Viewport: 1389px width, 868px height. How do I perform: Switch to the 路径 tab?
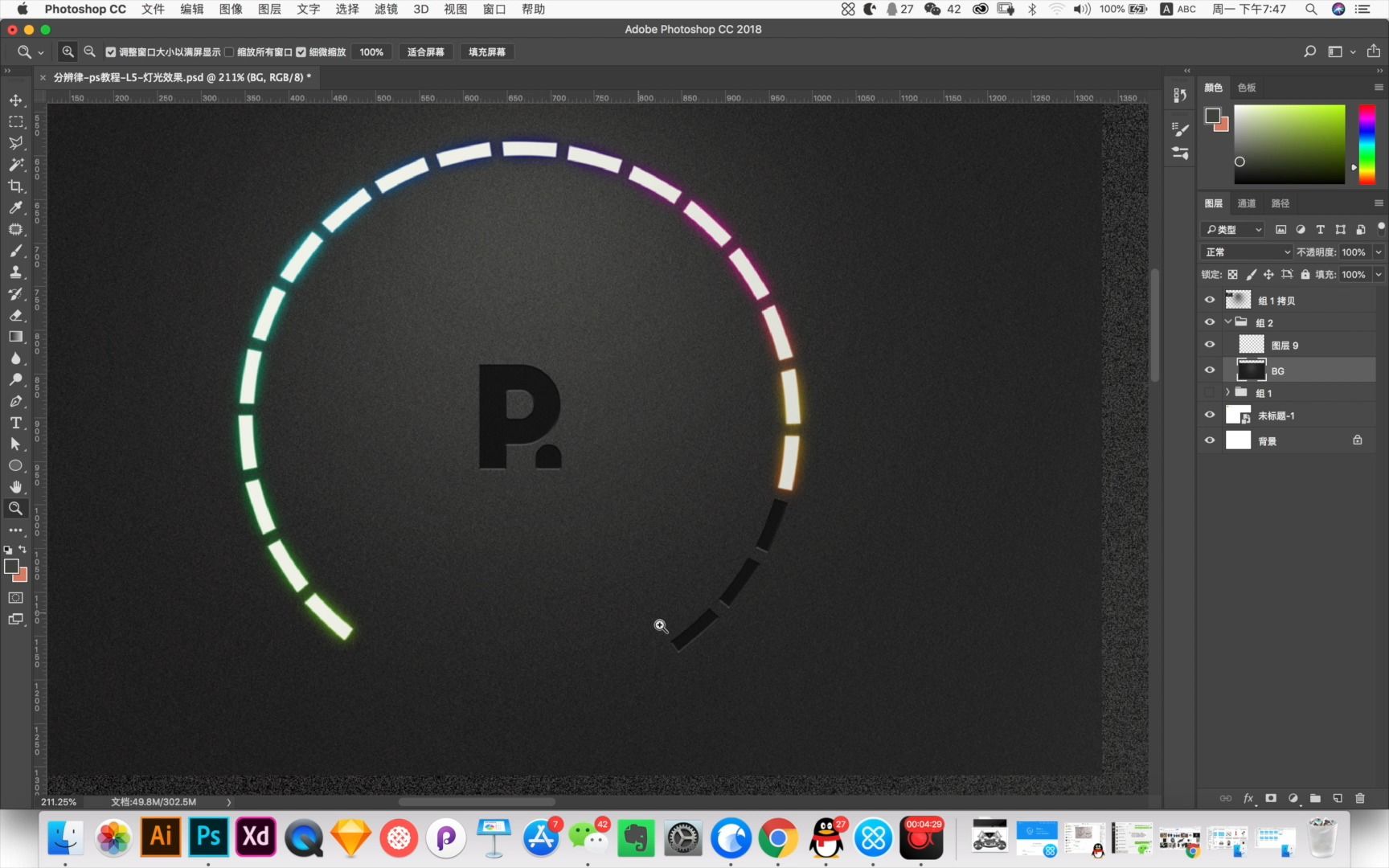click(x=1280, y=203)
